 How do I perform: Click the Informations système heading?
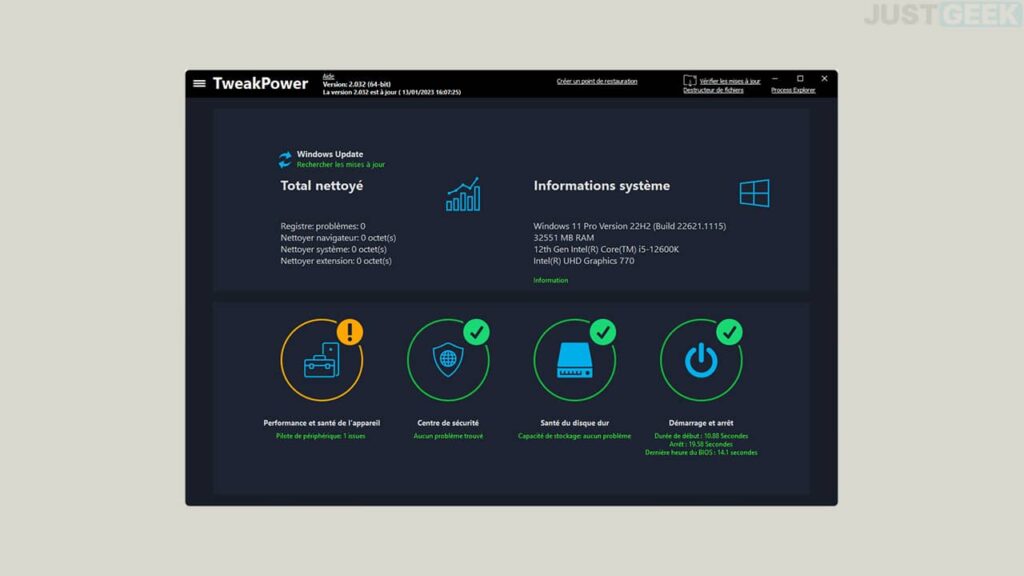(x=601, y=186)
